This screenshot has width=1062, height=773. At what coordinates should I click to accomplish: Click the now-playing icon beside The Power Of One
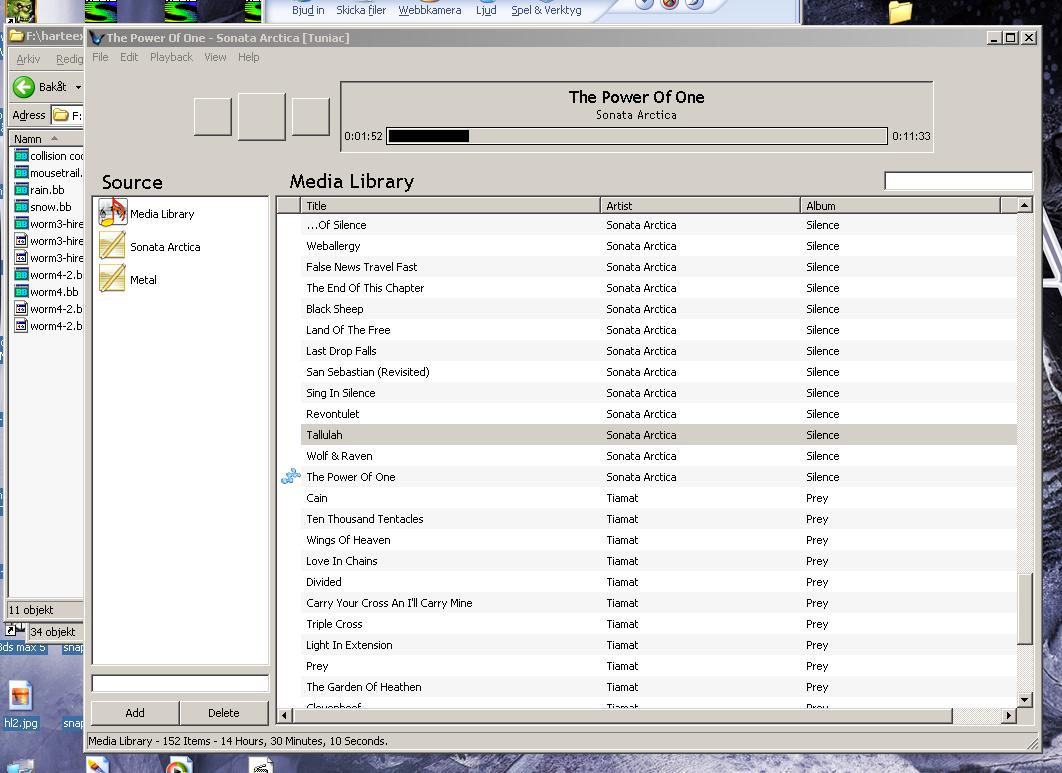click(291, 476)
